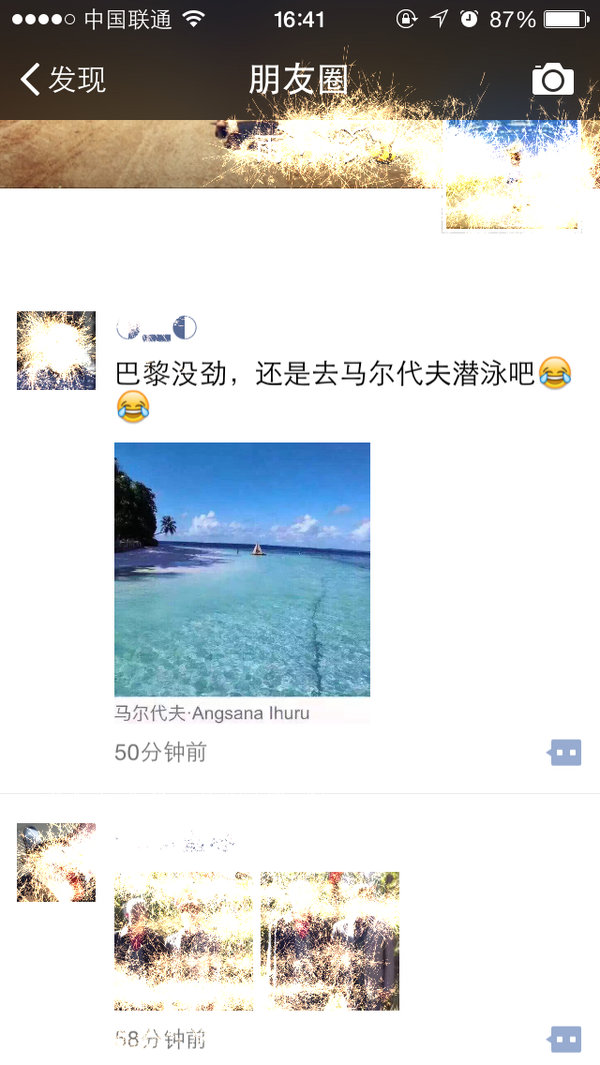Tap my profile avatar on cover
Screen dimensions: 600x1065
click(x=511, y=175)
